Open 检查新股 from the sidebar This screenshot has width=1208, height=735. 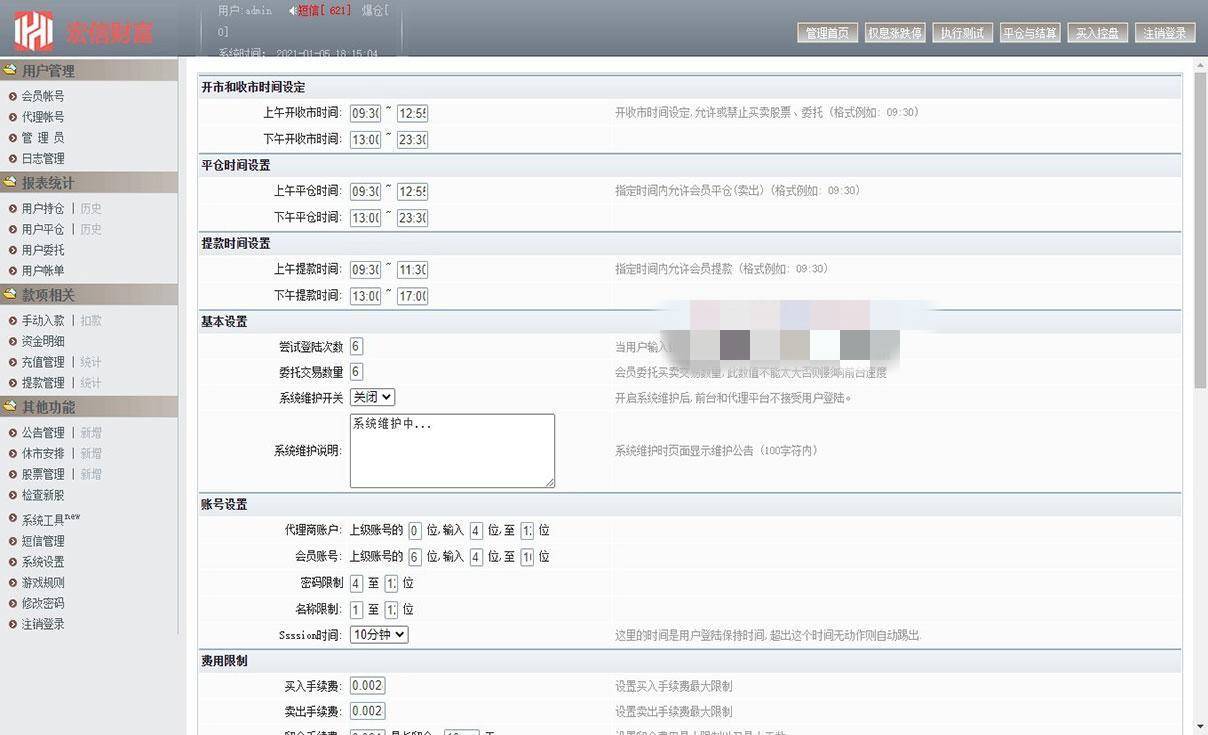click(44, 495)
